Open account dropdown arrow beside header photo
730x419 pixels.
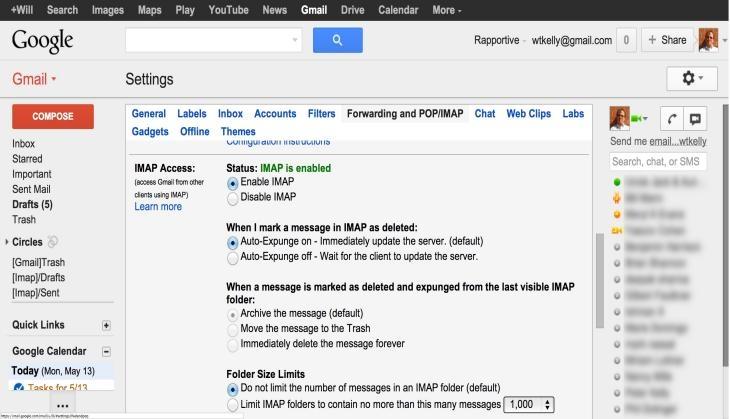(x=724, y=41)
